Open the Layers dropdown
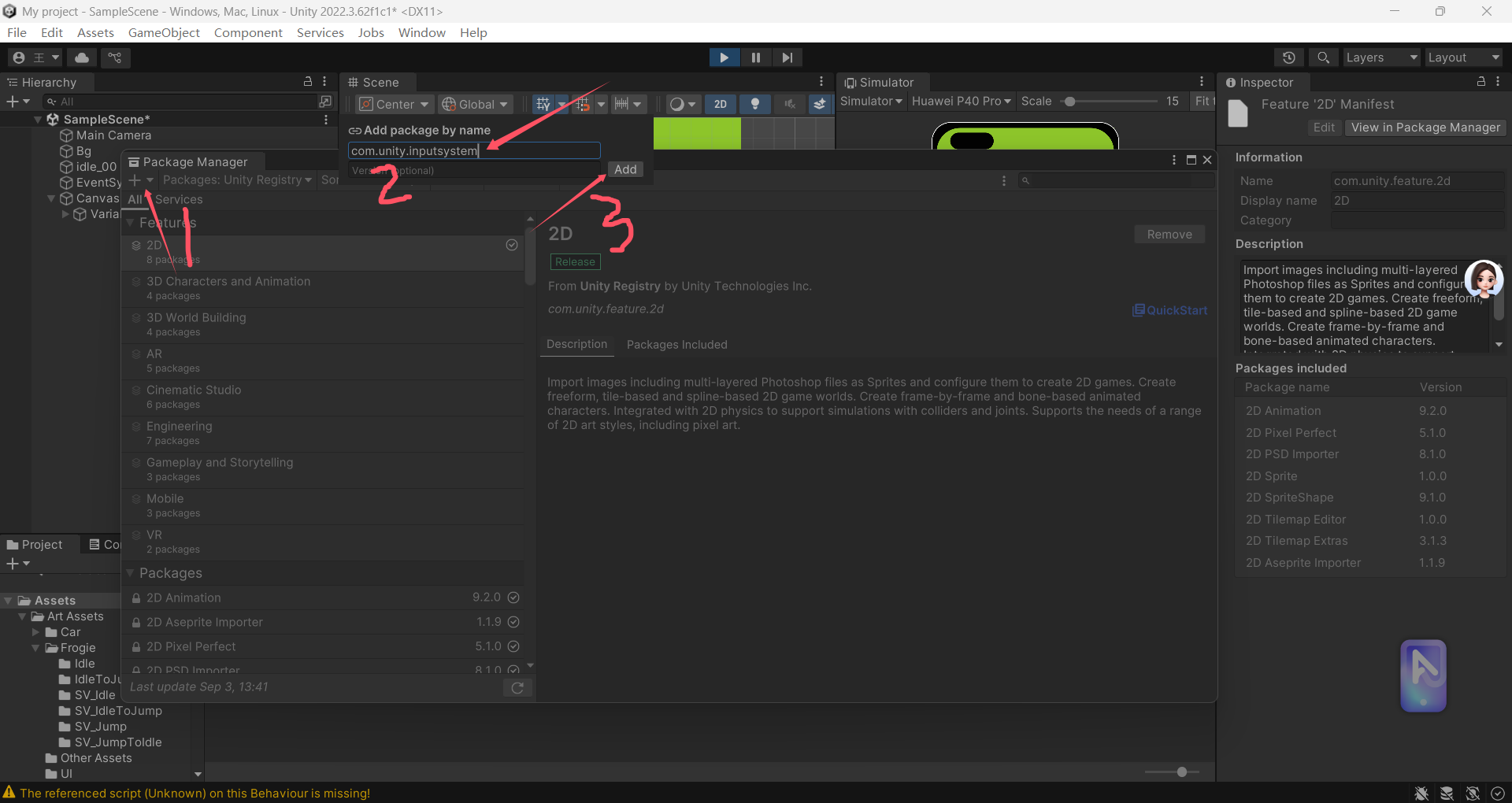The width and height of the screenshot is (1512, 803). pyautogui.click(x=1380, y=57)
